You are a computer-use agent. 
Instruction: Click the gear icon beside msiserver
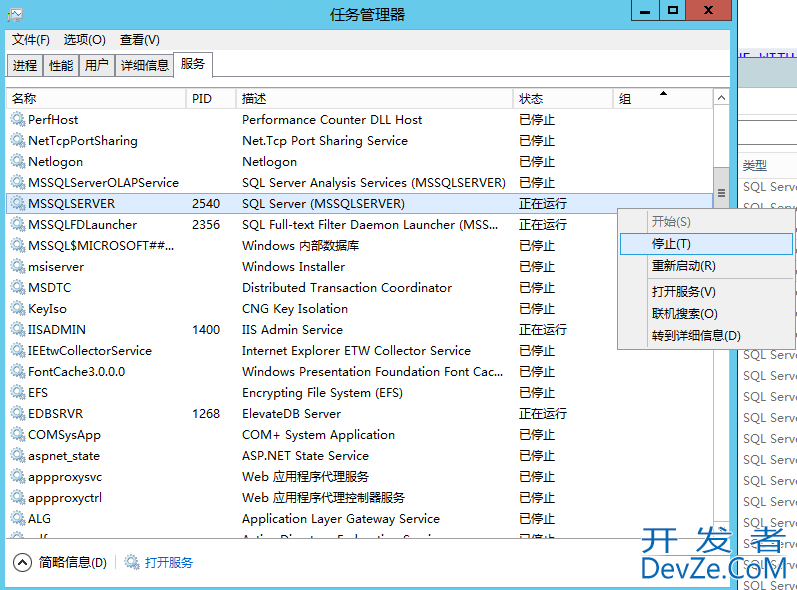coord(18,266)
